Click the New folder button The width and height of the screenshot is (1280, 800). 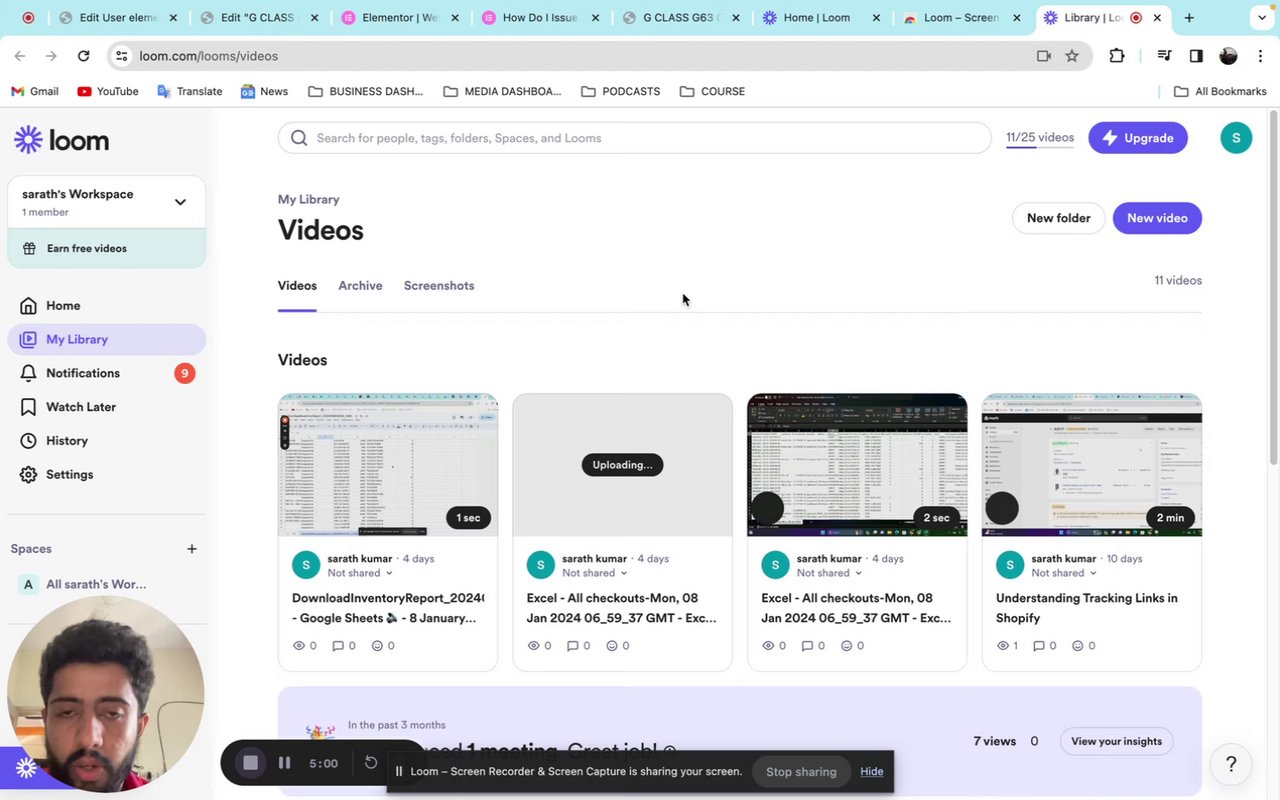1058,218
